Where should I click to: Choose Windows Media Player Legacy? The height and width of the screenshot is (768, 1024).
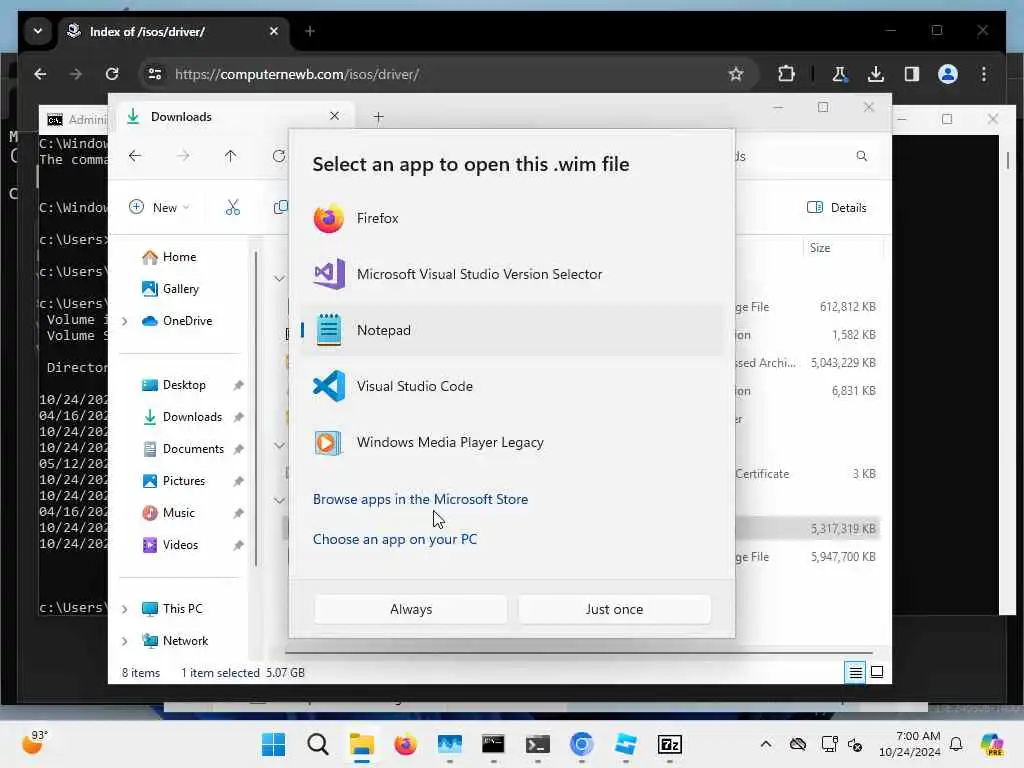point(512,442)
